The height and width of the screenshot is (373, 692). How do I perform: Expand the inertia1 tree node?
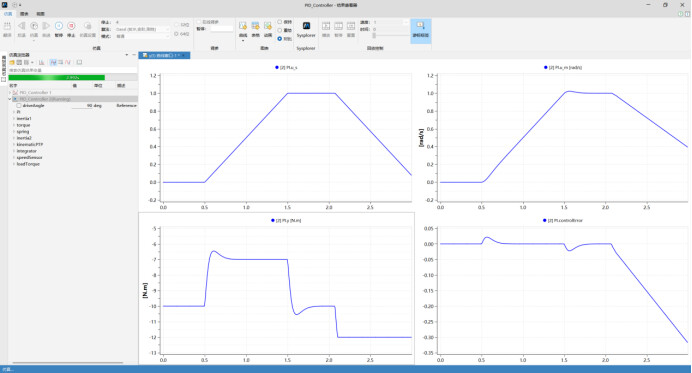click(x=14, y=119)
